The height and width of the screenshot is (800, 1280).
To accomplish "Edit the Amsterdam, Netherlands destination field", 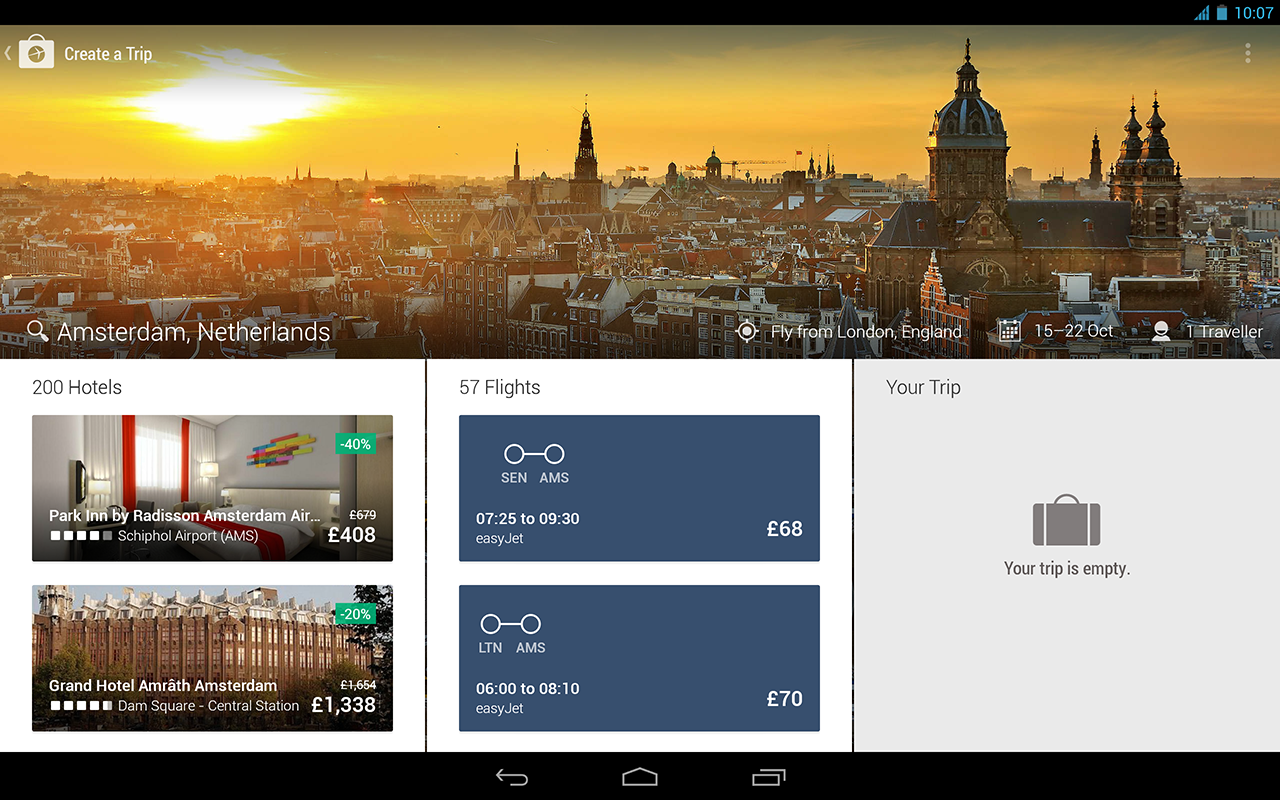I will (x=194, y=332).
